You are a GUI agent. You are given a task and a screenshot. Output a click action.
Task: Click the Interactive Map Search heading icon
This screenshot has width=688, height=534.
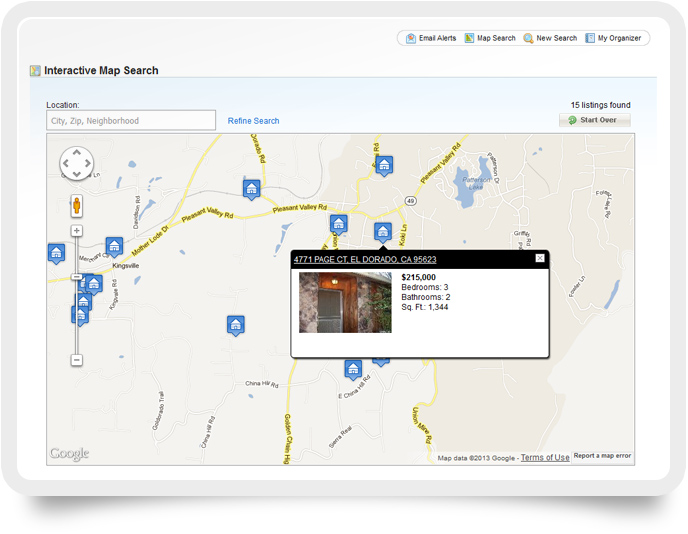tap(35, 70)
